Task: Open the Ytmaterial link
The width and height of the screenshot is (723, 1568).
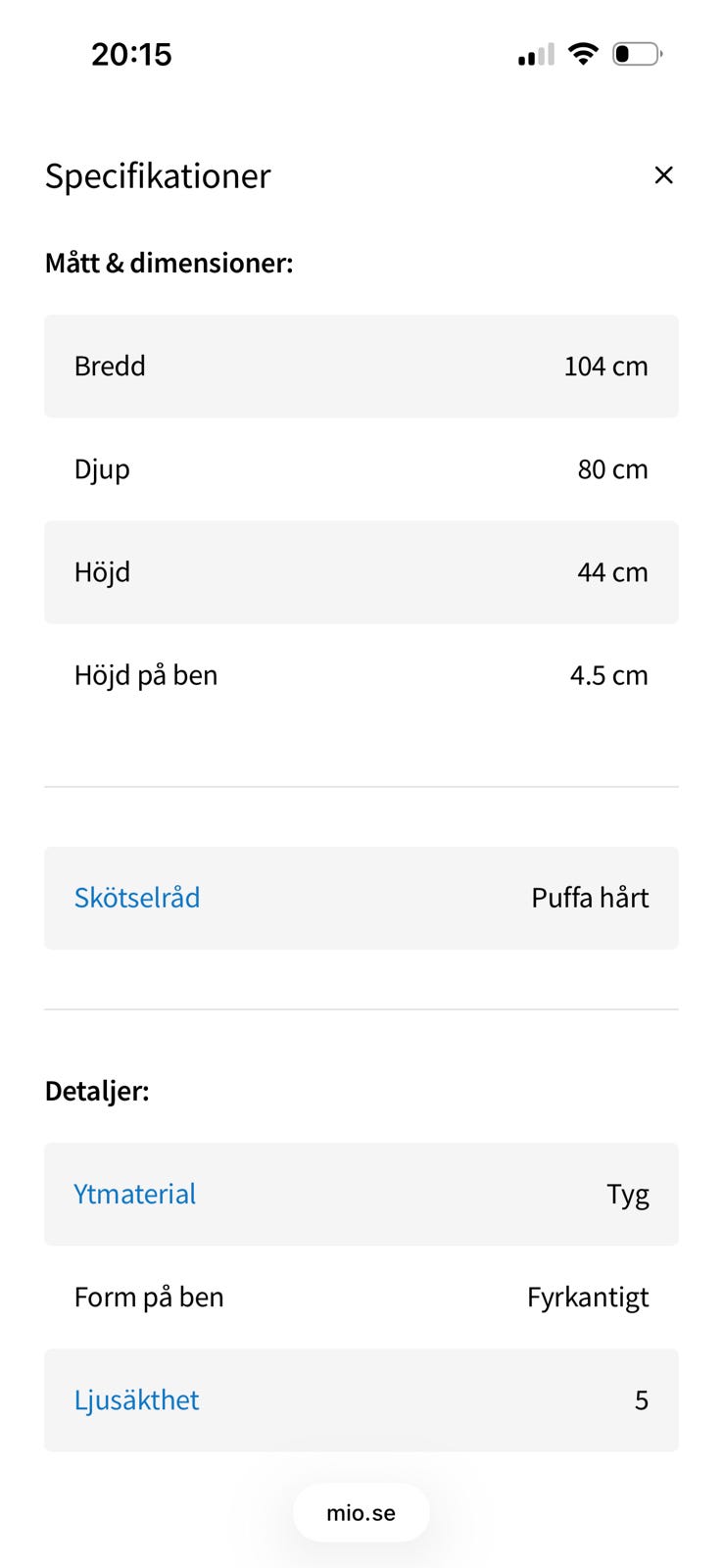Action: [x=135, y=1194]
